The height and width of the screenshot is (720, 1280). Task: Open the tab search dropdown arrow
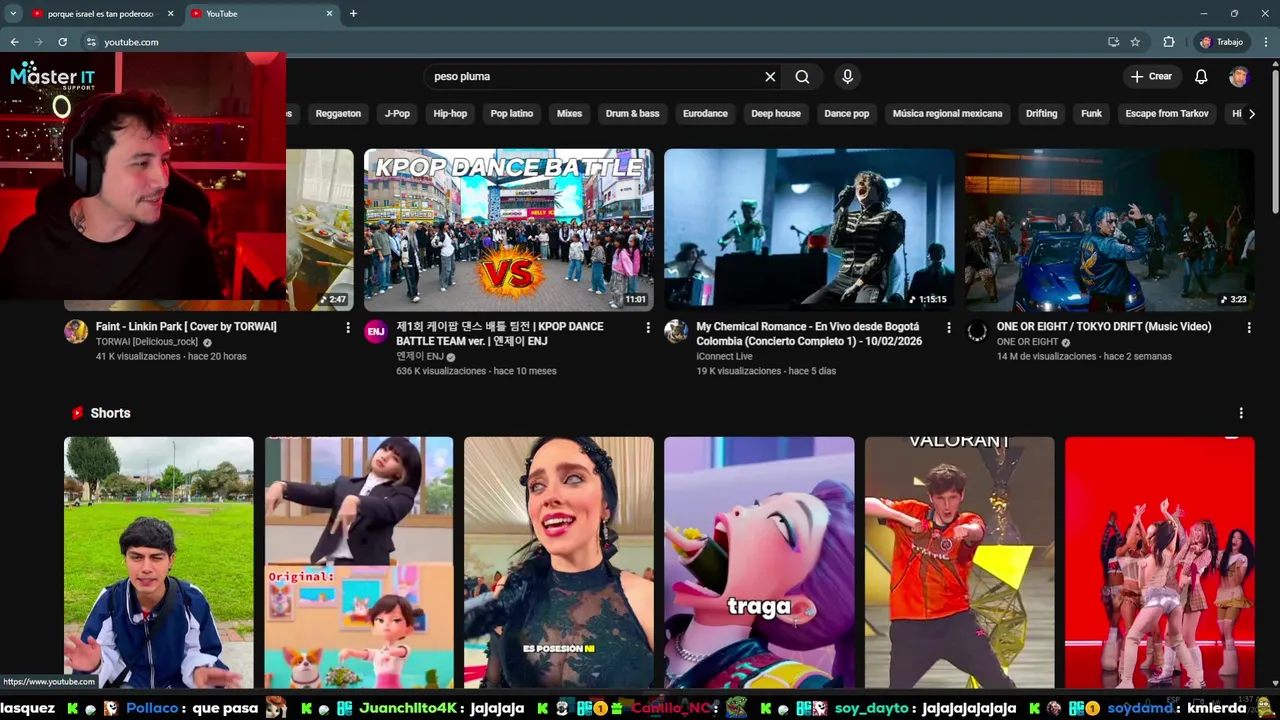tap(13, 13)
